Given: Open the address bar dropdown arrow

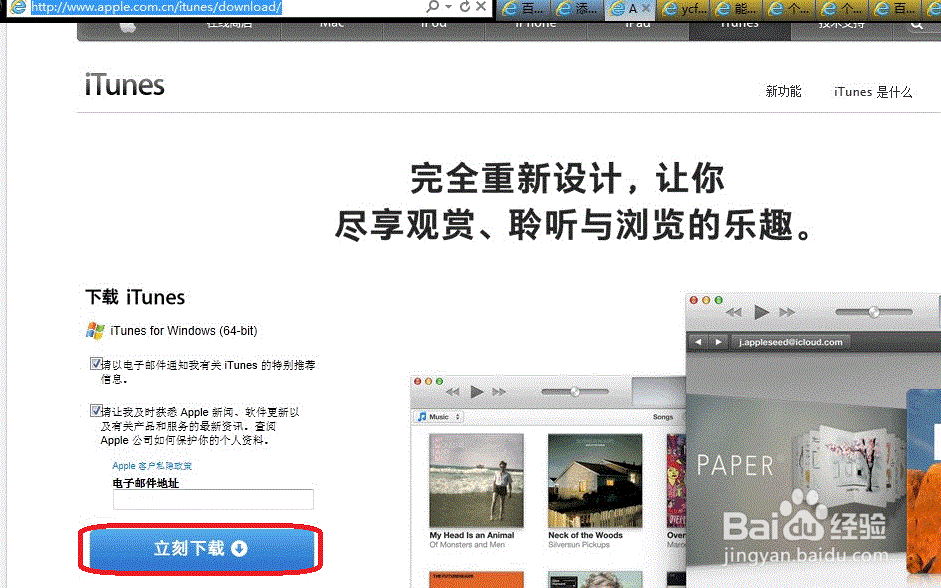Looking at the screenshot, I should 448,7.
